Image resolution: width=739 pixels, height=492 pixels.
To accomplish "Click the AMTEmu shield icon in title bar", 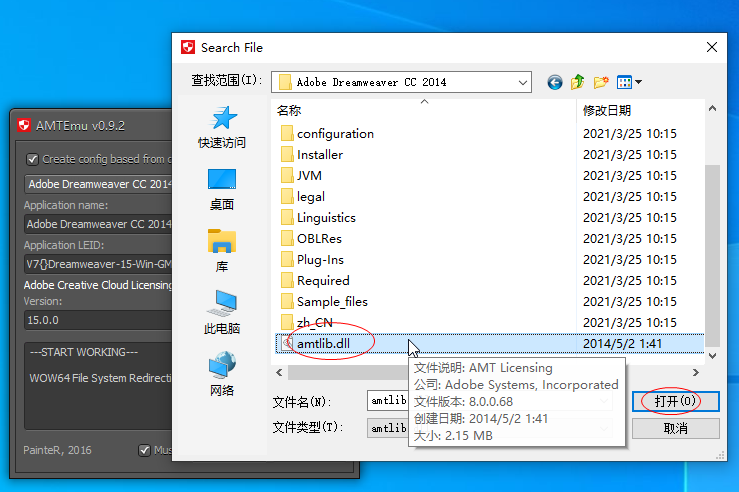I will pyautogui.click(x=24, y=126).
